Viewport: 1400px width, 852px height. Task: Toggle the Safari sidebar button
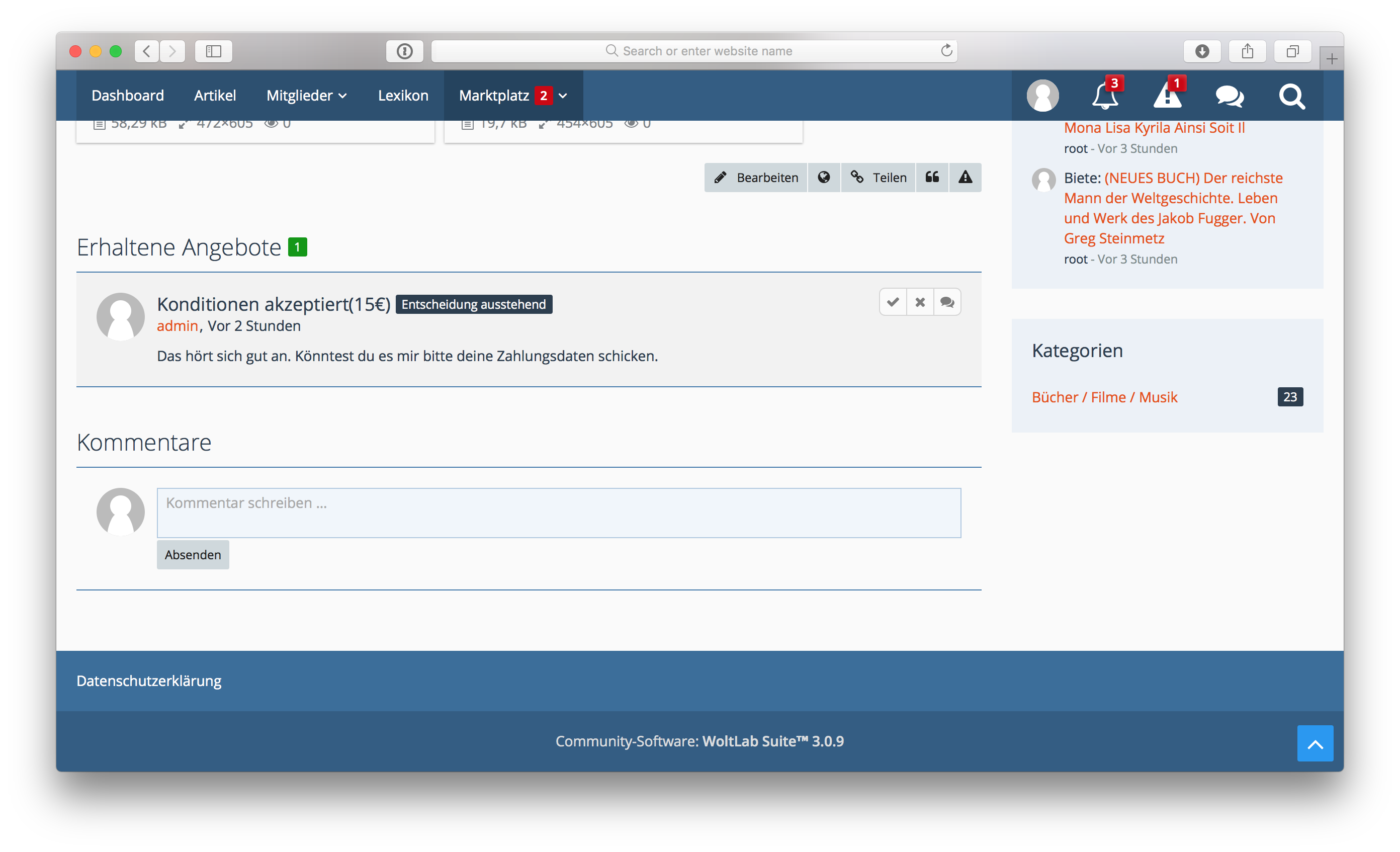click(214, 51)
